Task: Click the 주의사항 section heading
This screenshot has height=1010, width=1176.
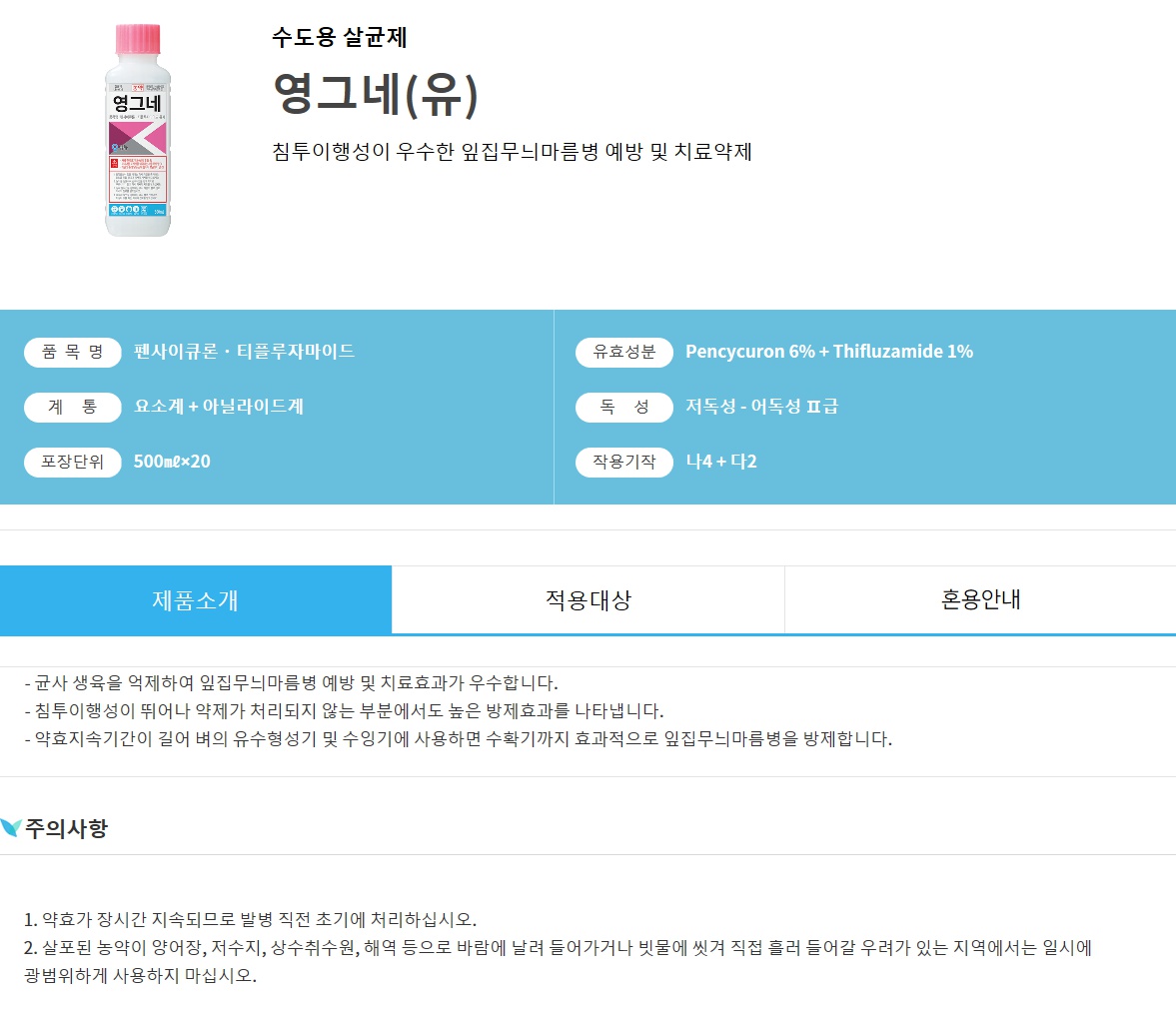Action: coord(67,828)
